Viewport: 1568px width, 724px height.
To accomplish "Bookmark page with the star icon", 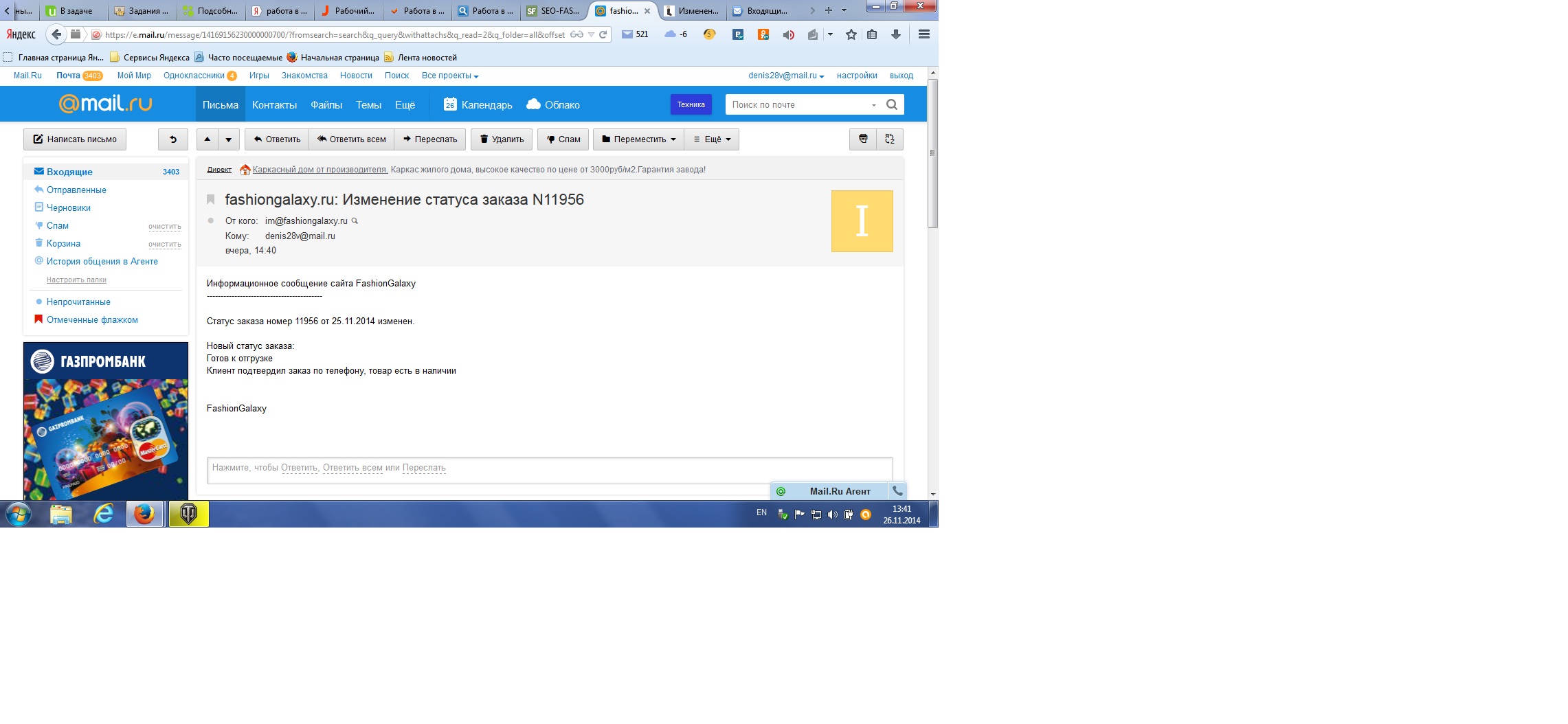I will [851, 34].
